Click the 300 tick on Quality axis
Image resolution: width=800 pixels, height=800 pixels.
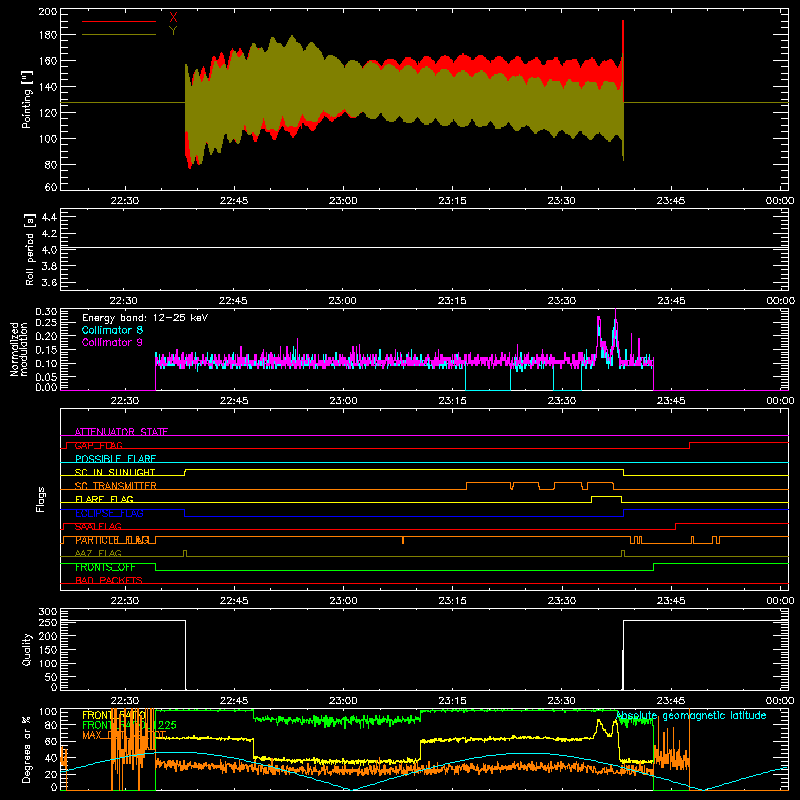pyautogui.click(x=47, y=612)
